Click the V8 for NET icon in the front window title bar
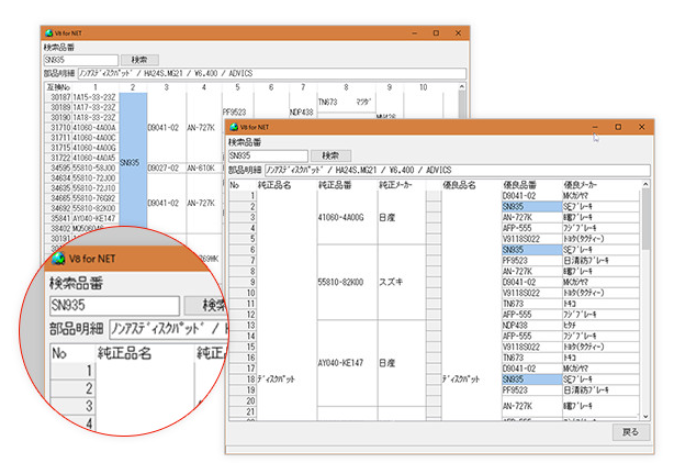 click(x=235, y=128)
